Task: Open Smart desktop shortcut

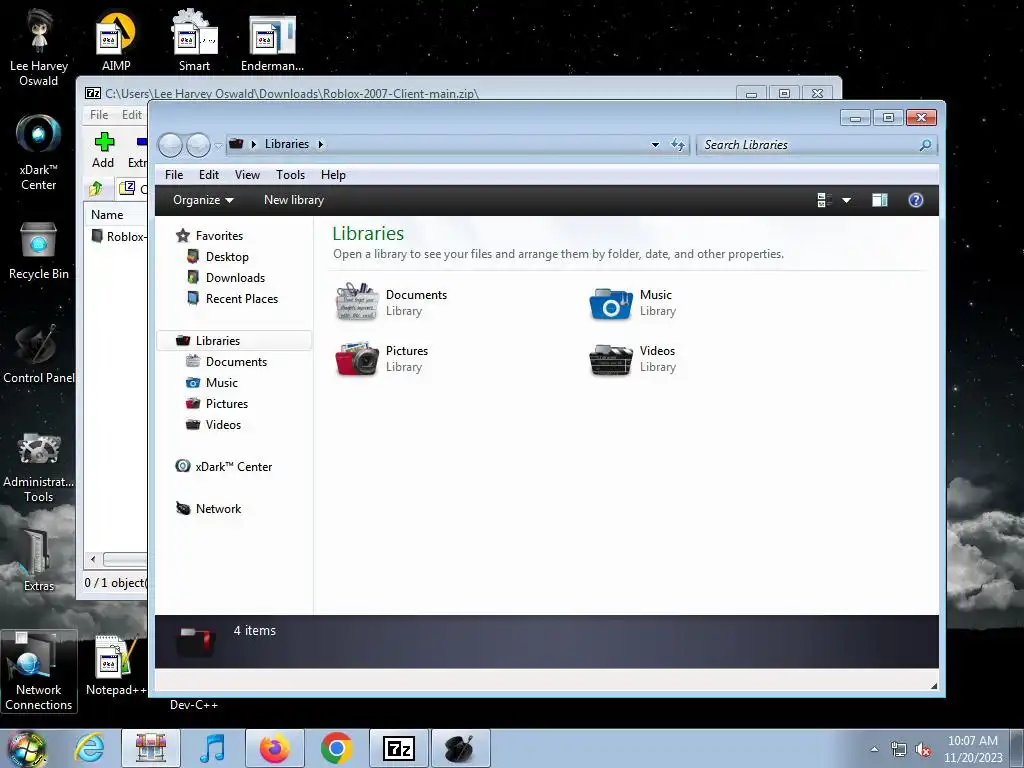Action: [x=195, y=40]
